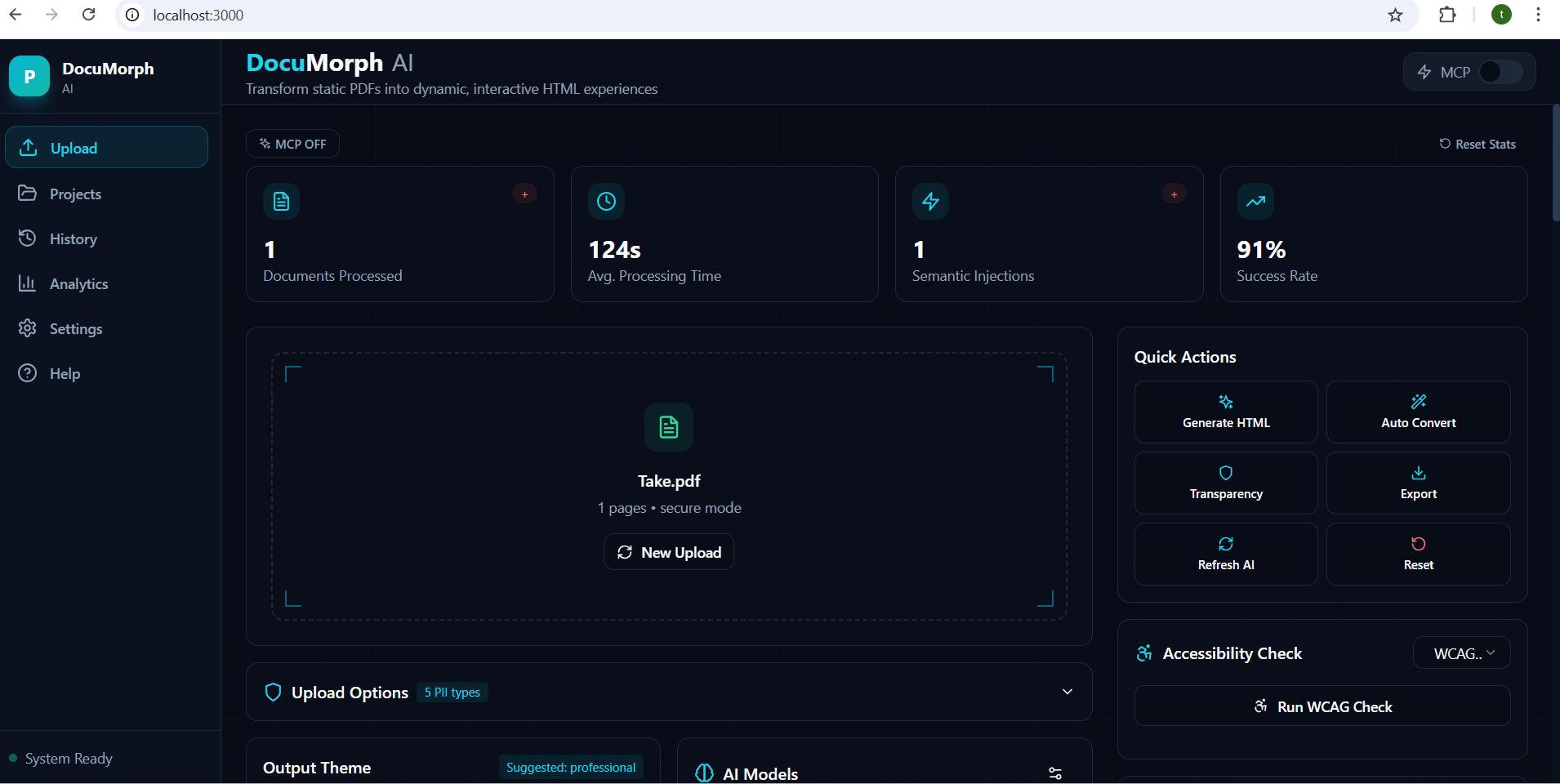Viewport: 1560px width, 784px height.
Task: Click the Semantic Injections bolt icon
Action: click(x=930, y=202)
